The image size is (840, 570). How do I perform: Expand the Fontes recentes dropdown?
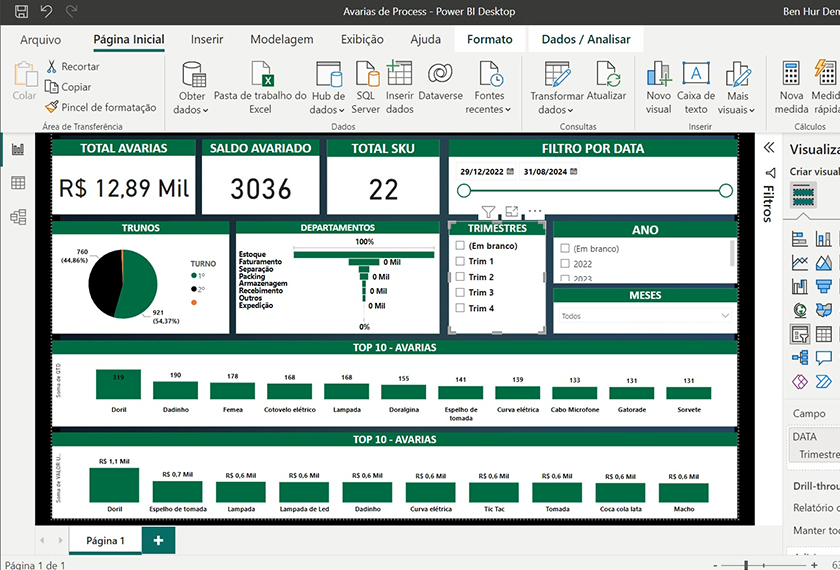489,110
